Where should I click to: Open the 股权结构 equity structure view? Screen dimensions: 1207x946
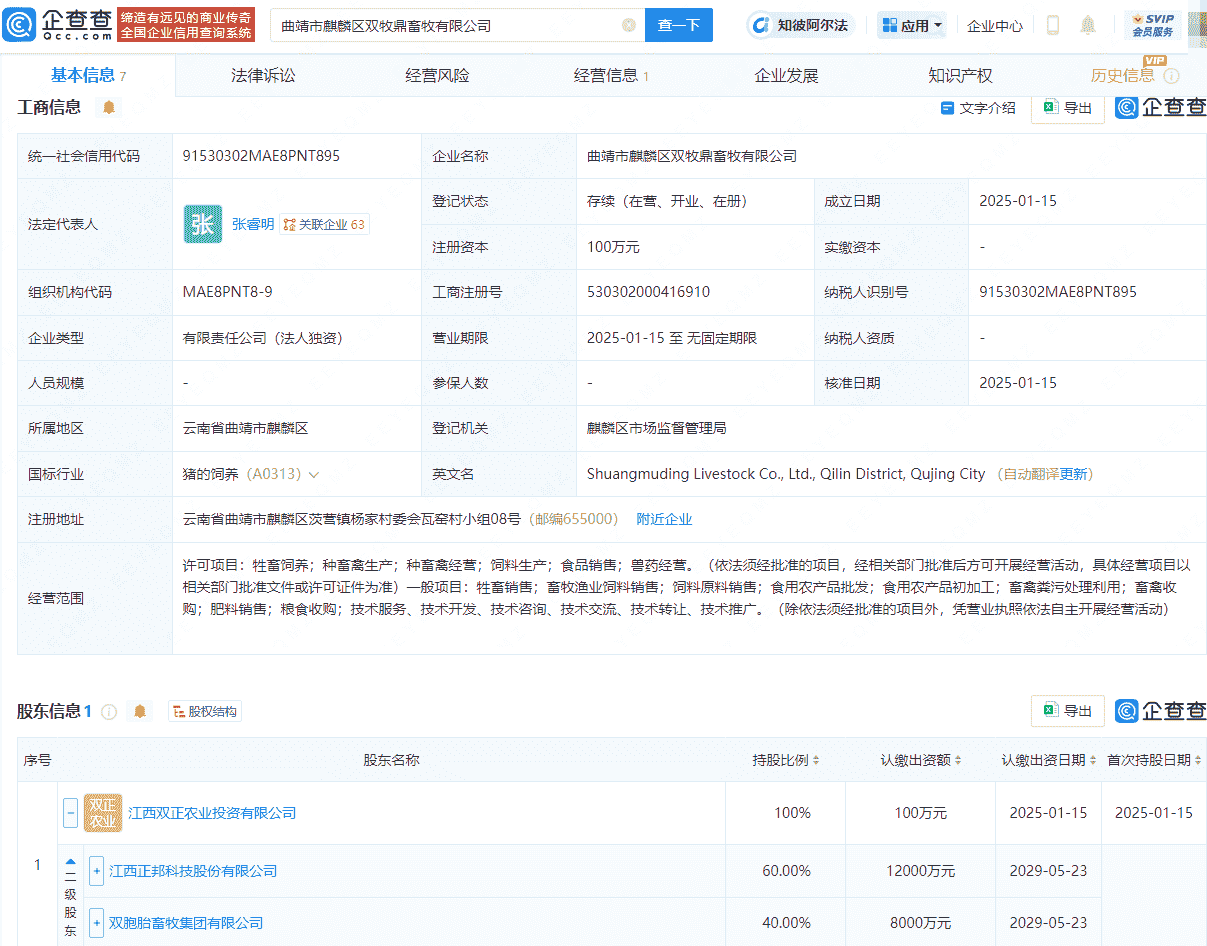(204, 711)
